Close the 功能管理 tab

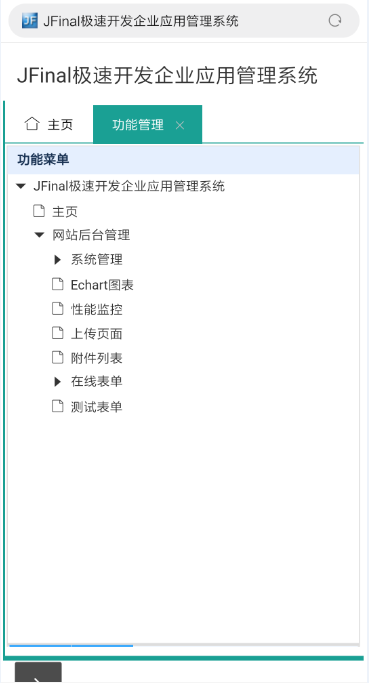coord(180,125)
